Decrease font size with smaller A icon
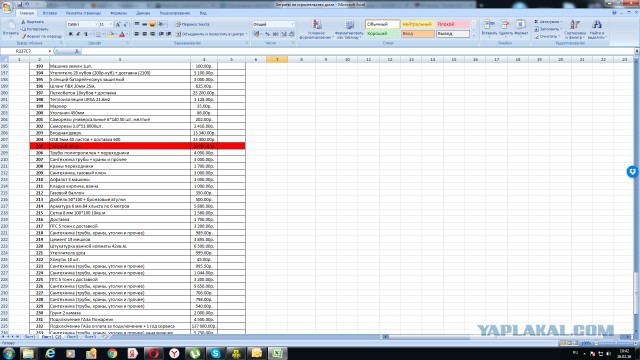This screenshot has height=360, width=640. (x=126, y=24)
